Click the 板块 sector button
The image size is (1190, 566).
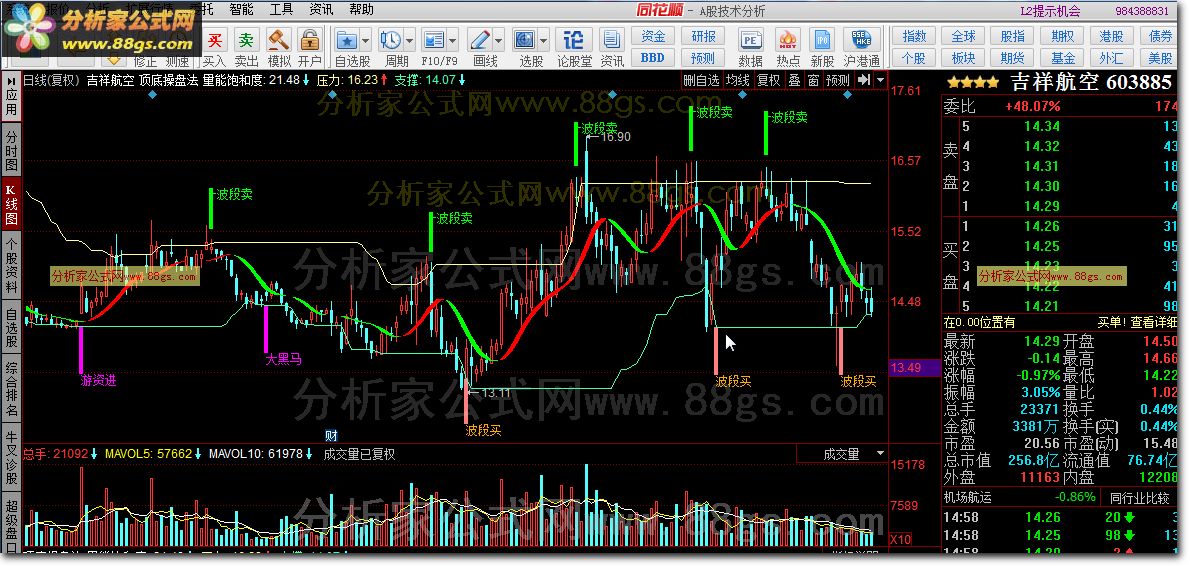964,58
